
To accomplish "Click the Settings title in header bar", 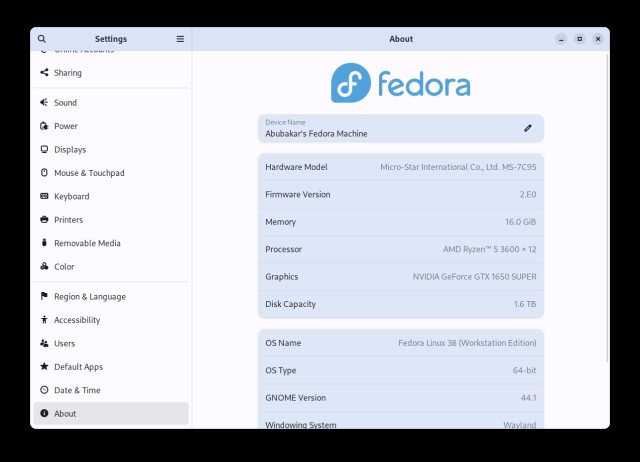I will click(x=111, y=39).
